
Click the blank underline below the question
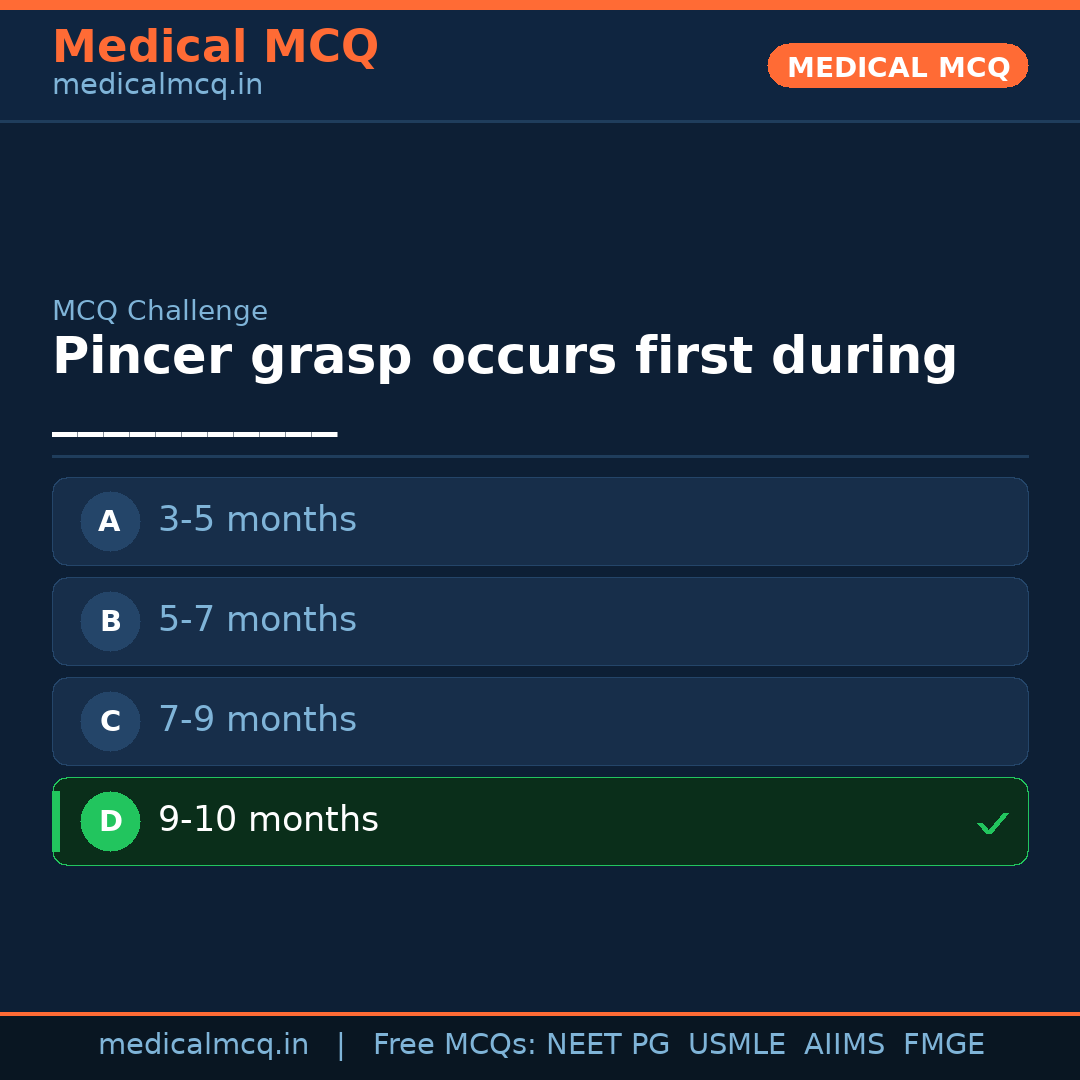pos(195,432)
